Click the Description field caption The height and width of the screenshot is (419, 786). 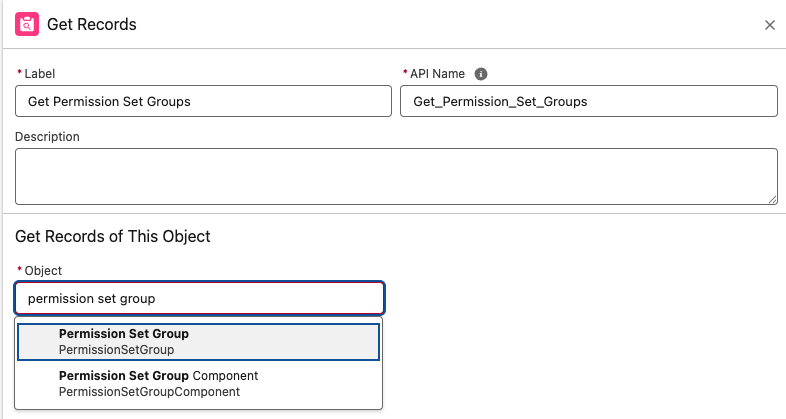47,136
